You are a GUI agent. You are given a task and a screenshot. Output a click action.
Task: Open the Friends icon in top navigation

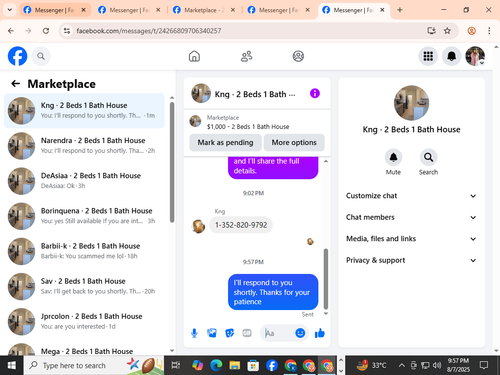pos(246,56)
